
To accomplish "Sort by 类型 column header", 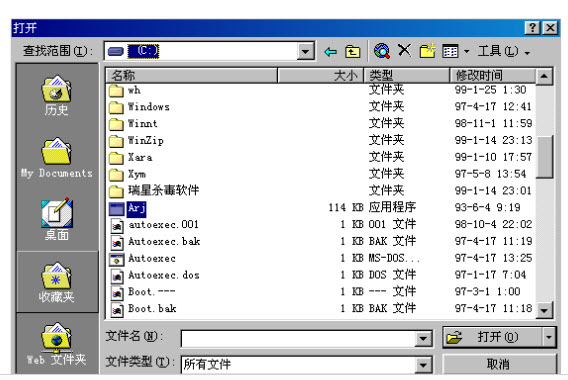I will tap(406, 75).
